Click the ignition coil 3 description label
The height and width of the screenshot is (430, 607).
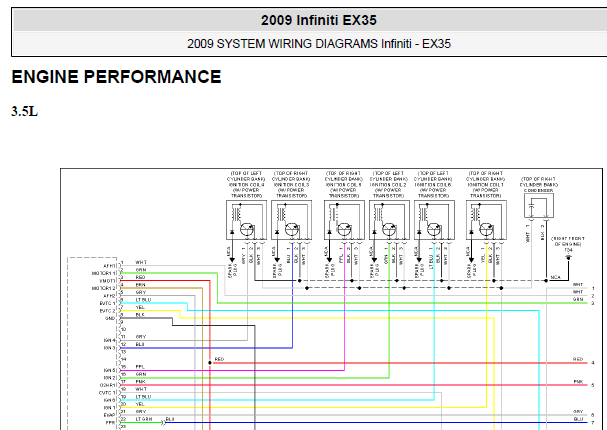coord(291,185)
